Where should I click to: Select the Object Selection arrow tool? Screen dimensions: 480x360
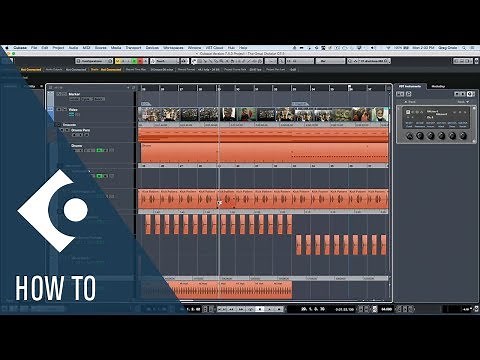[194, 61]
